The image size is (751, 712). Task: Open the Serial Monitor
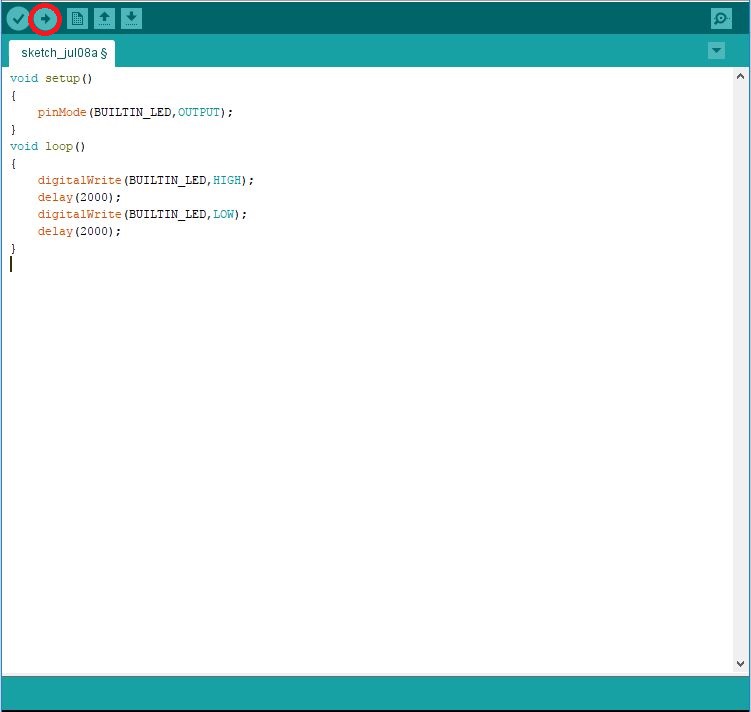pos(721,19)
